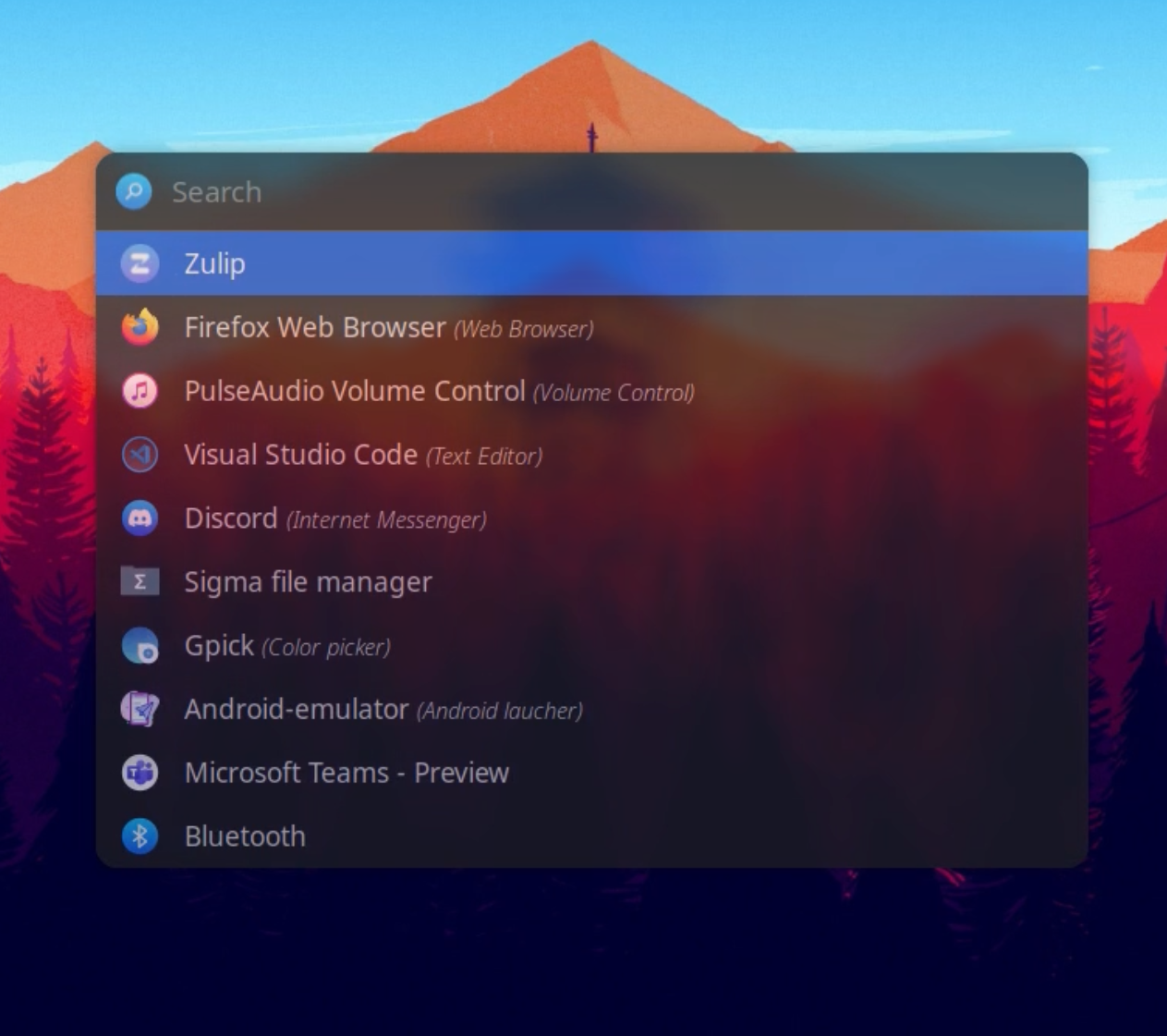Open the Bluetooth entry
Screen dimensions: 1167x1036
591,836
